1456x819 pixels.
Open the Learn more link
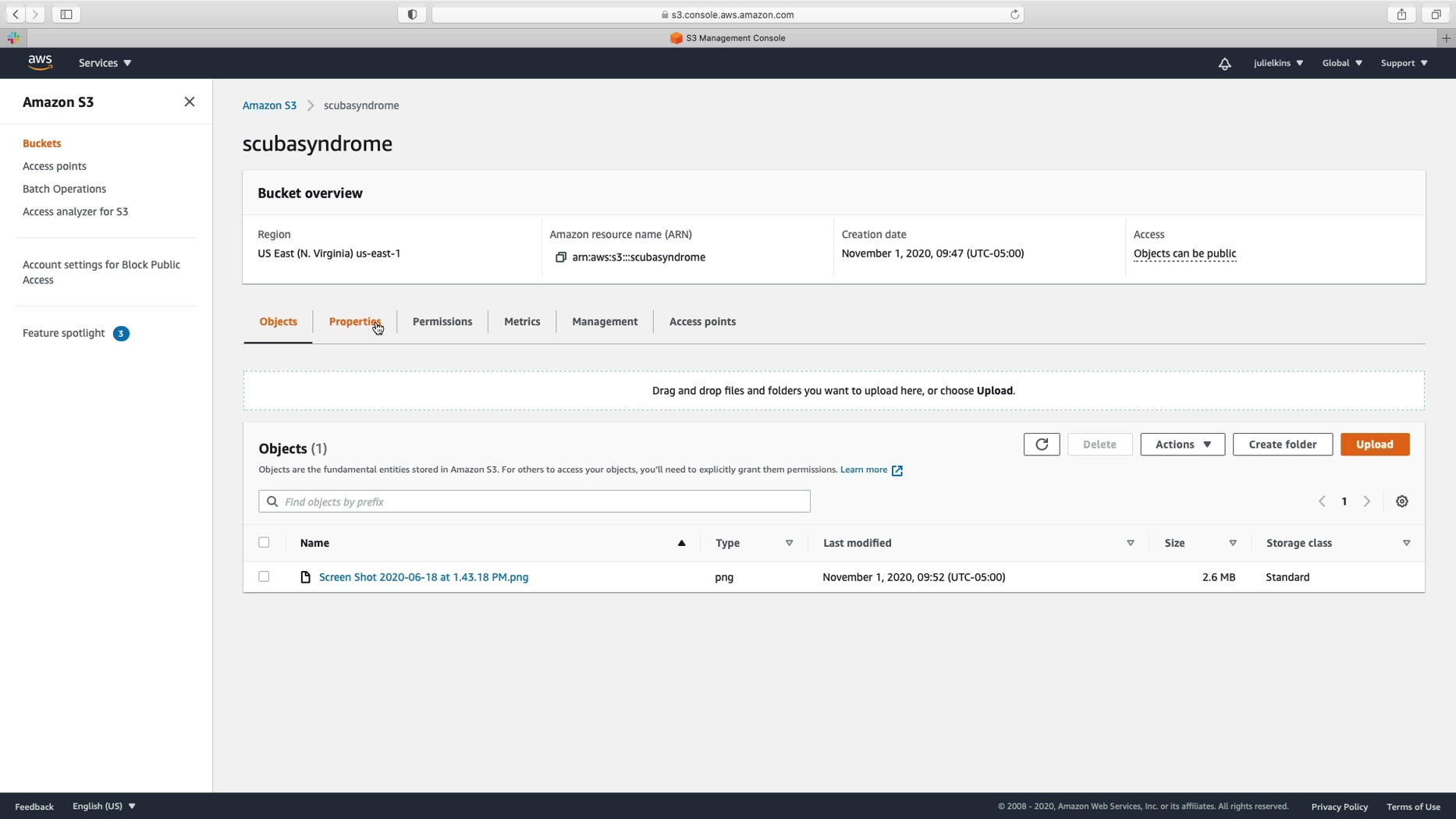coord(864,470)
